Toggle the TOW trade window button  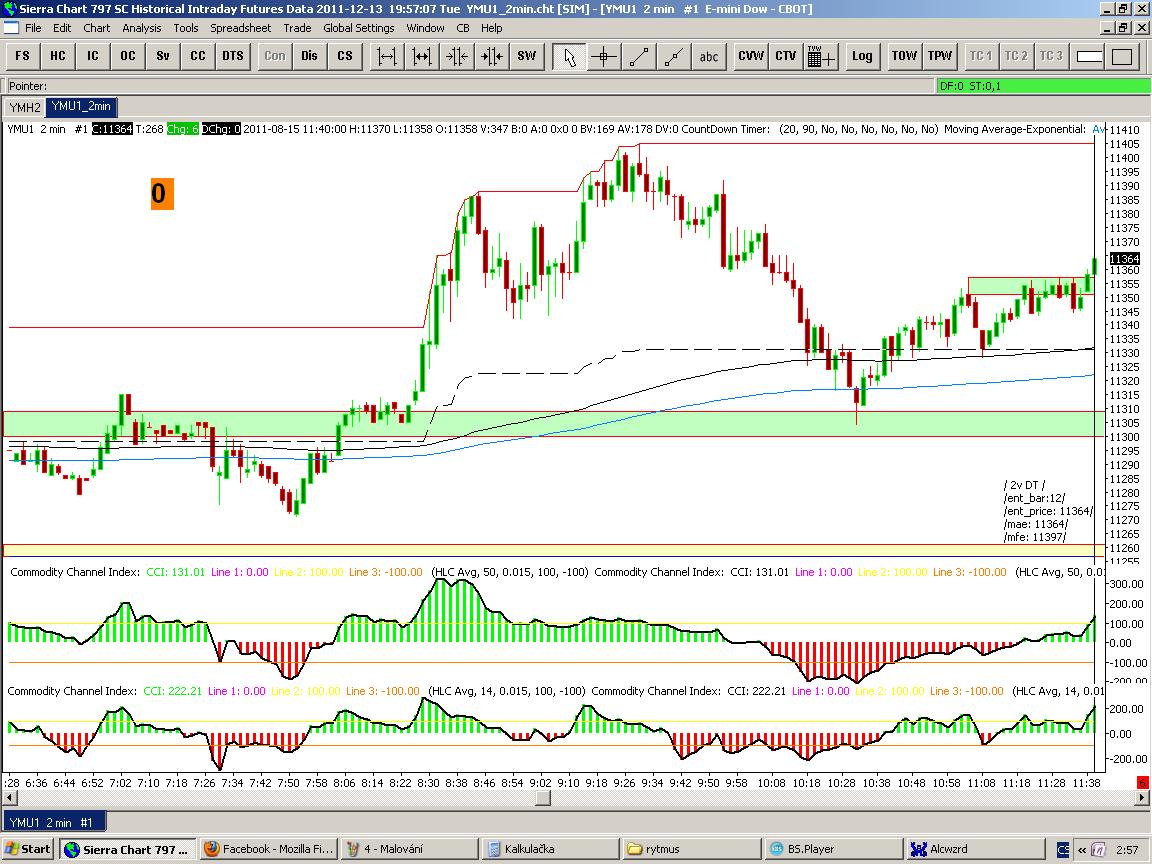point(904,56)
